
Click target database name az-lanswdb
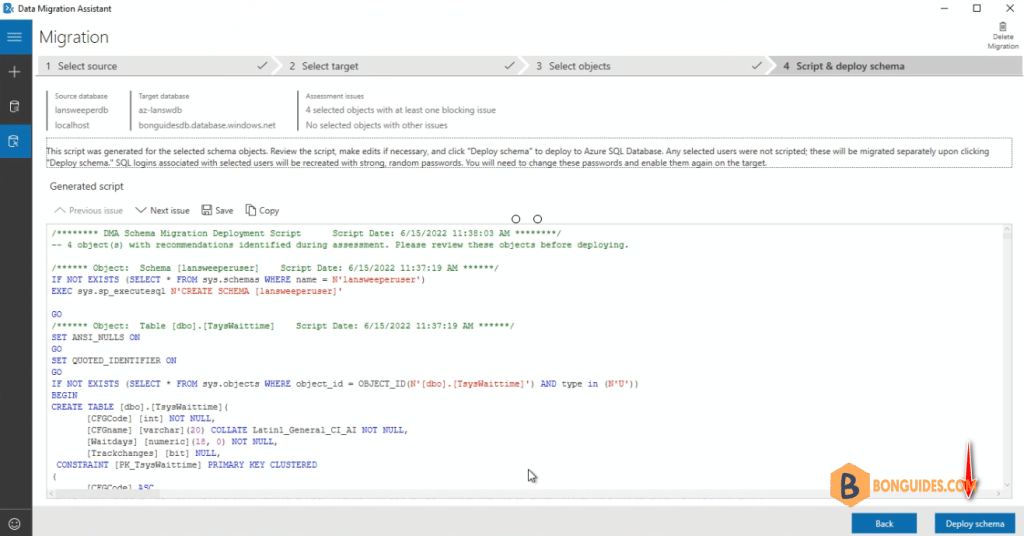pos(160,110)
